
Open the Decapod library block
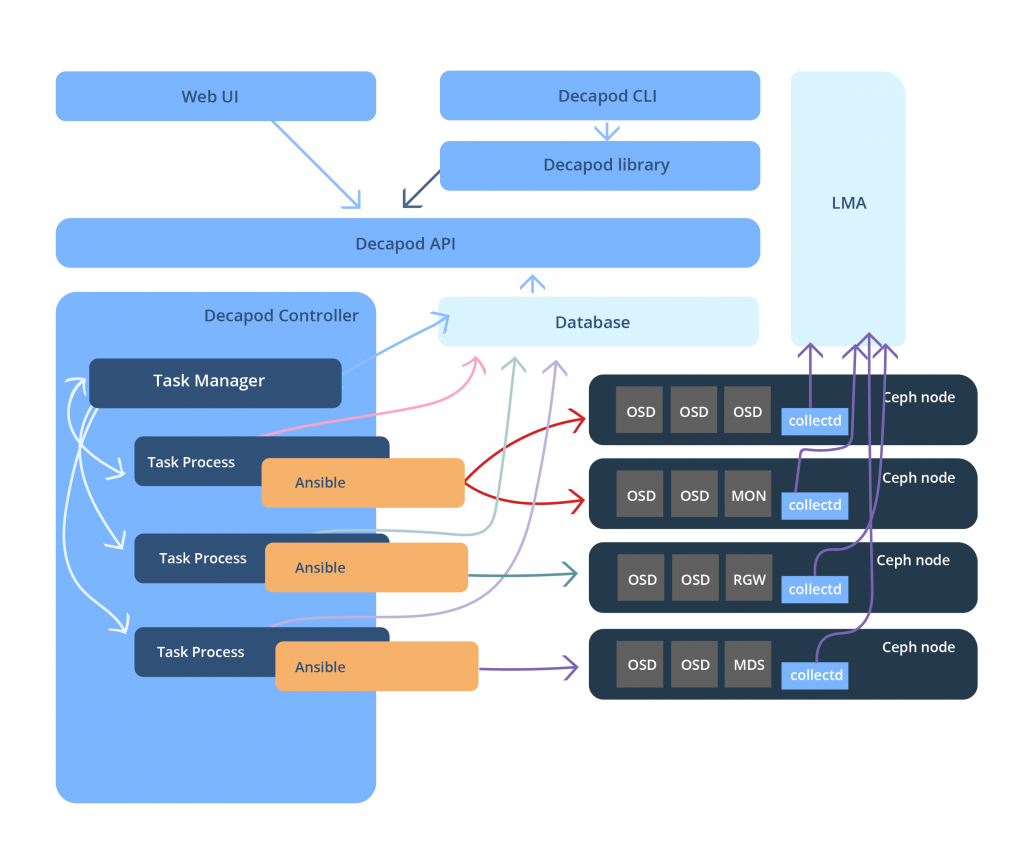[606, 165]
